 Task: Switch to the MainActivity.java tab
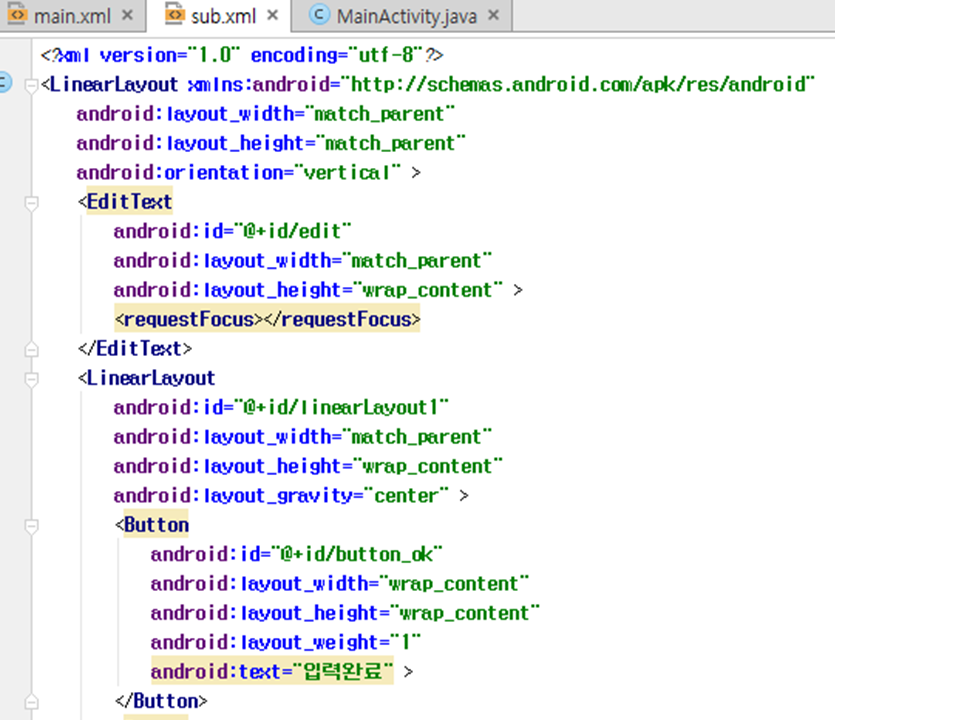point(406,16)
